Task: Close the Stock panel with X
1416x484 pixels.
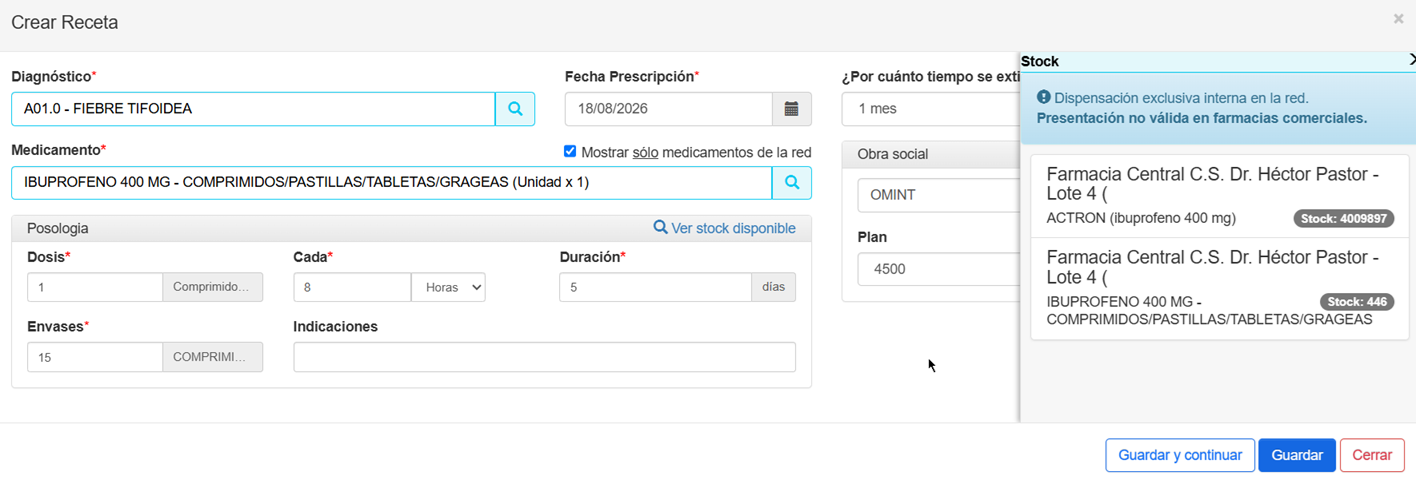Action: [1411, 61]
